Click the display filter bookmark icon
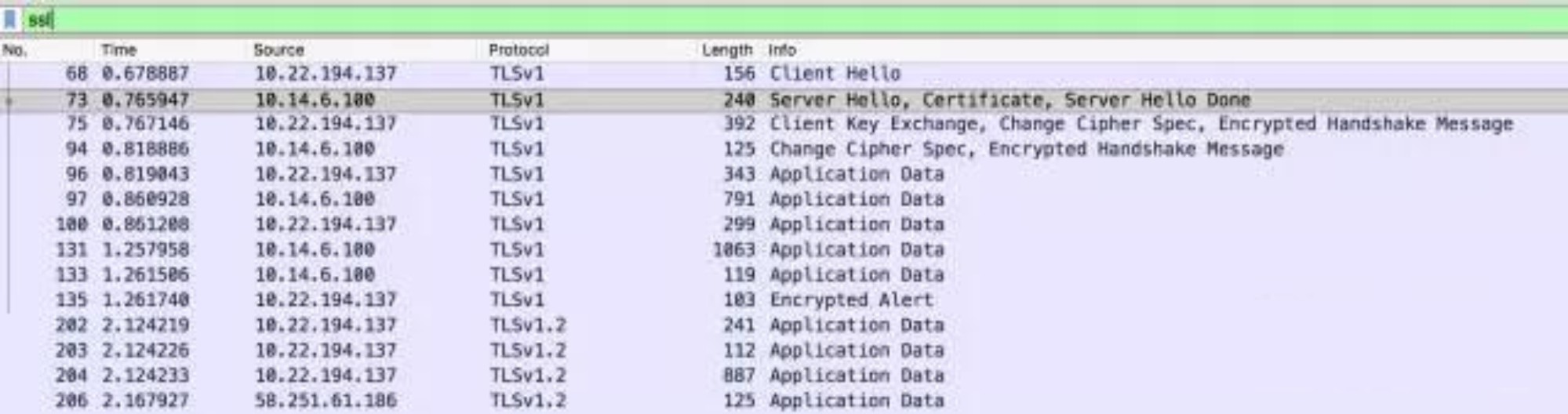Viewport: 1568px width, 414px height. point(10,20)
